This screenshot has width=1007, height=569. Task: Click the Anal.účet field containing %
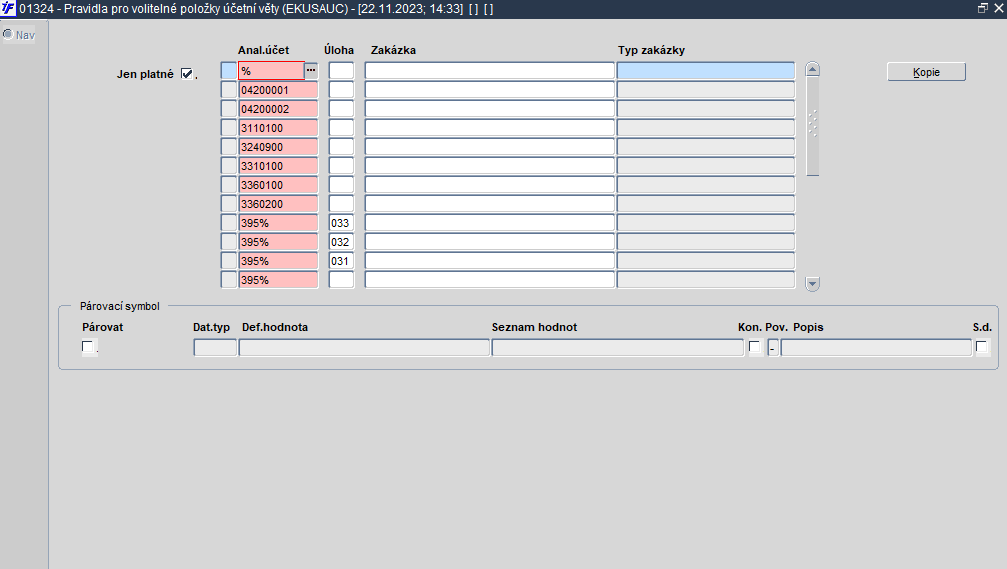(271, 71)
